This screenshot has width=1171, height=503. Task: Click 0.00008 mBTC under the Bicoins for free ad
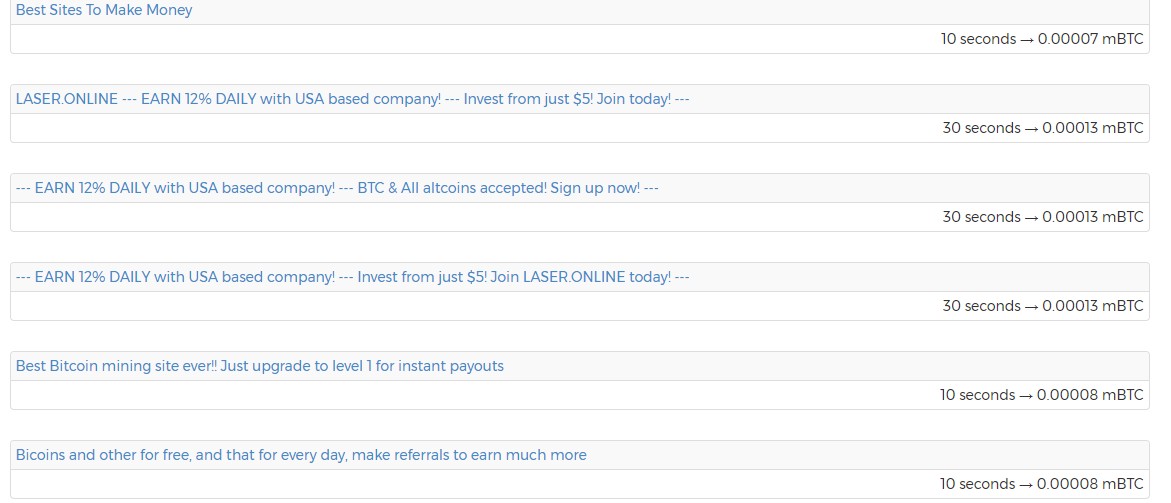(1090, 484)
